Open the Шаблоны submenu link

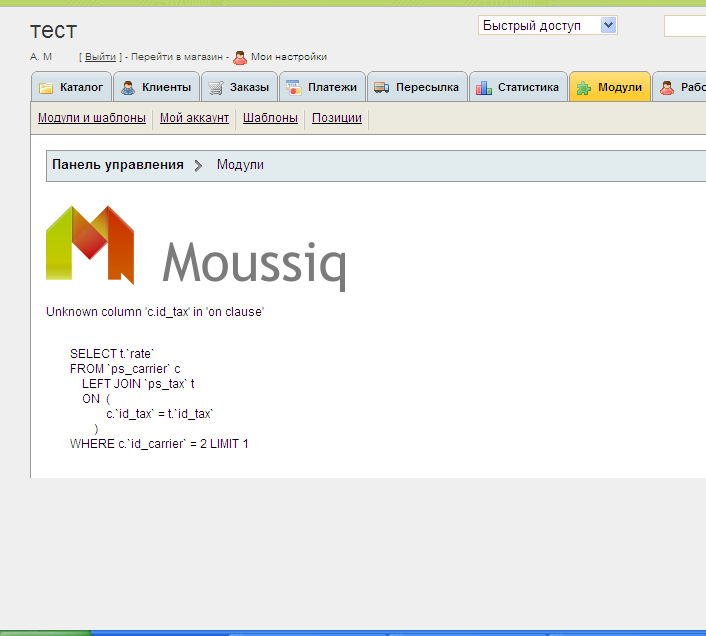click(x=270, y=118)
